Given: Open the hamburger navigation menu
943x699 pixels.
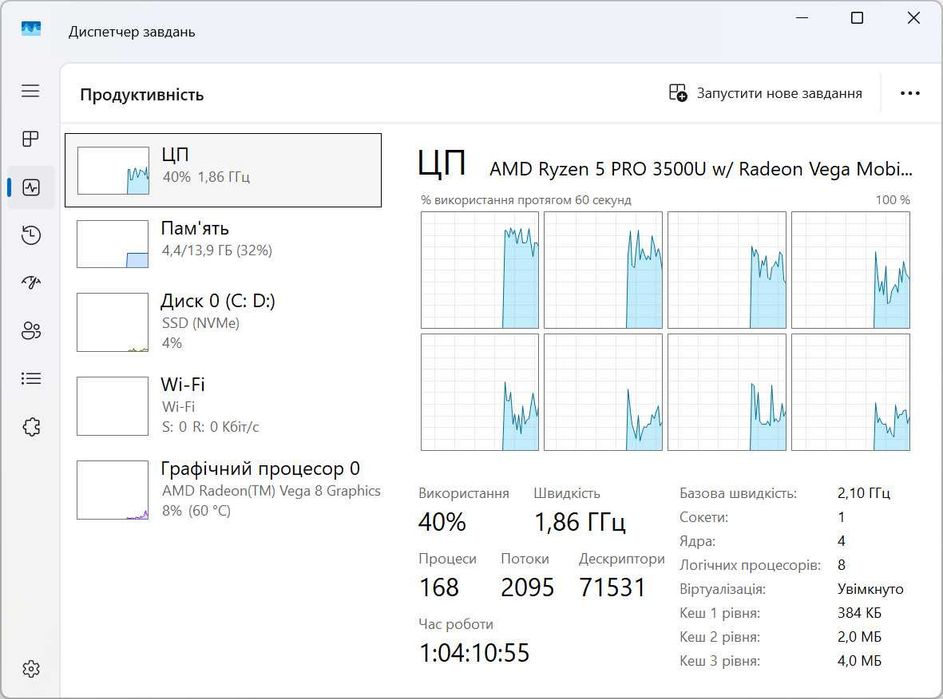Looking at the screenshot, I should 31,91.
